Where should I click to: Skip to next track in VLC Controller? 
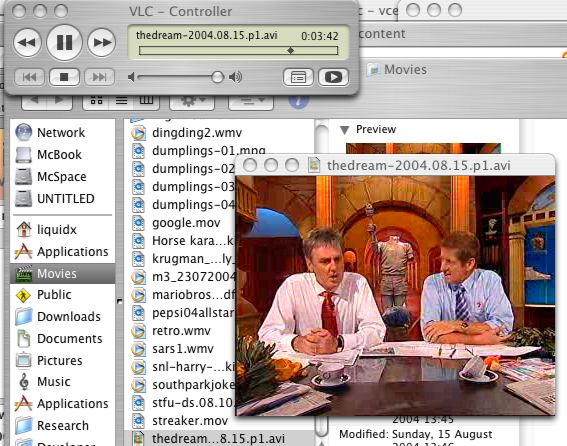99,77
